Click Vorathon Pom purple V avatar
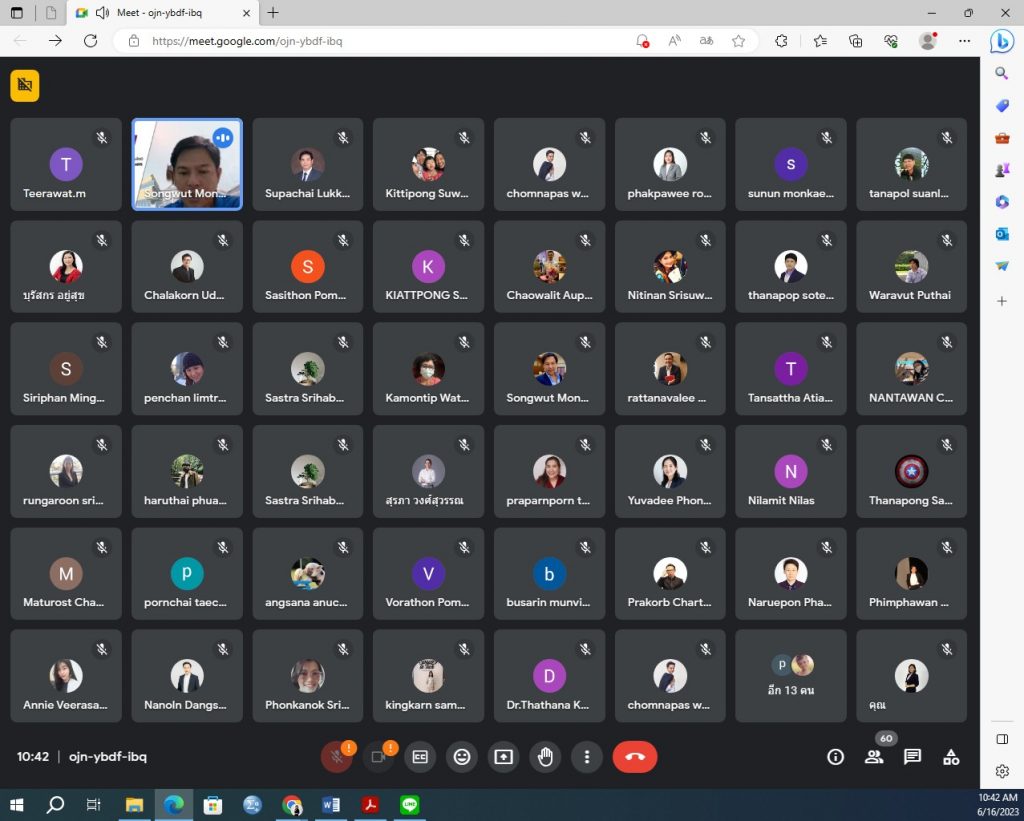The width and height of the screenshot is (1024, 821). [428, 573]
